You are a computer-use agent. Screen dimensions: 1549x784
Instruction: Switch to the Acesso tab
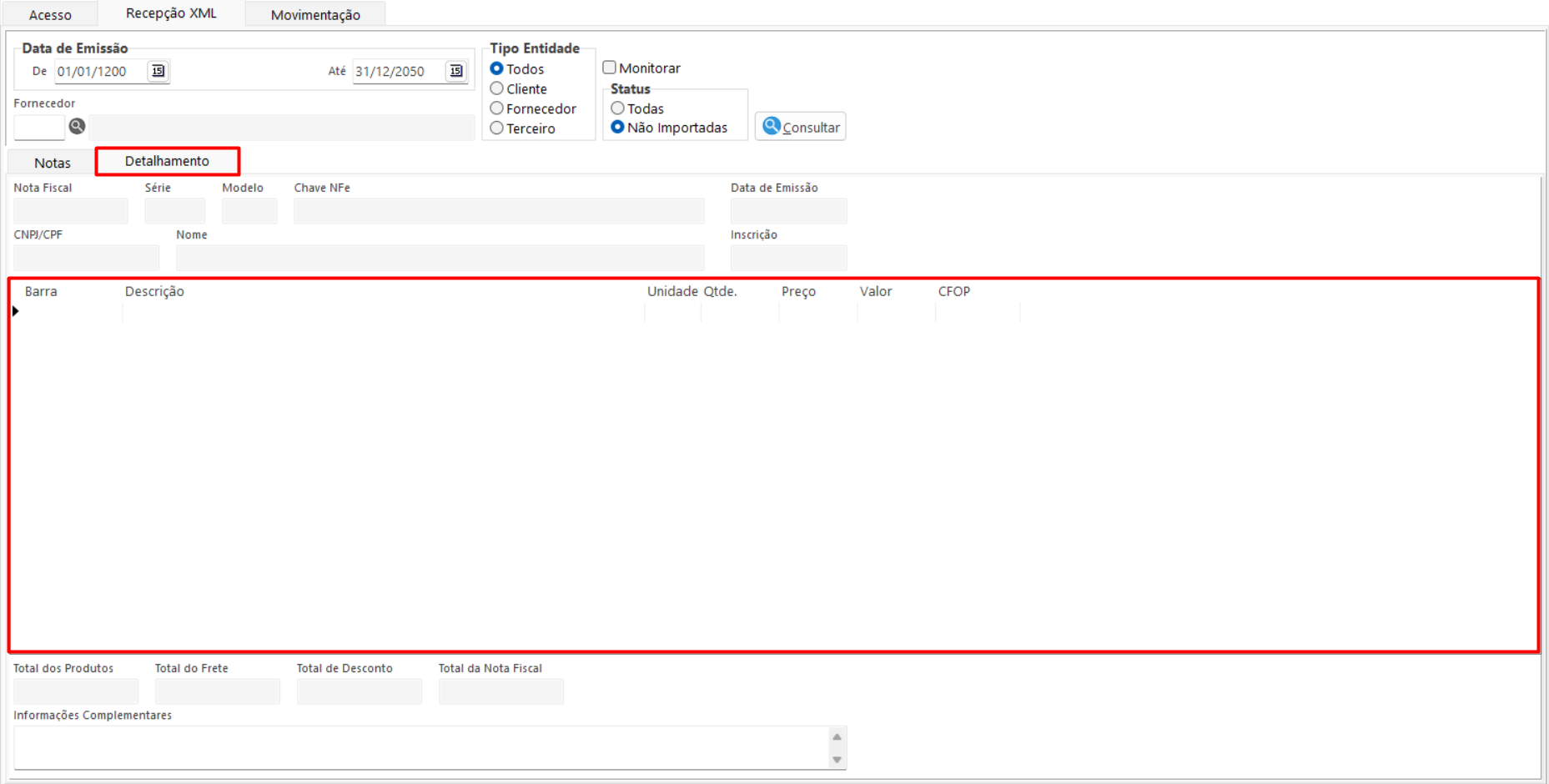pyautogui.click(x=50, y=14)
